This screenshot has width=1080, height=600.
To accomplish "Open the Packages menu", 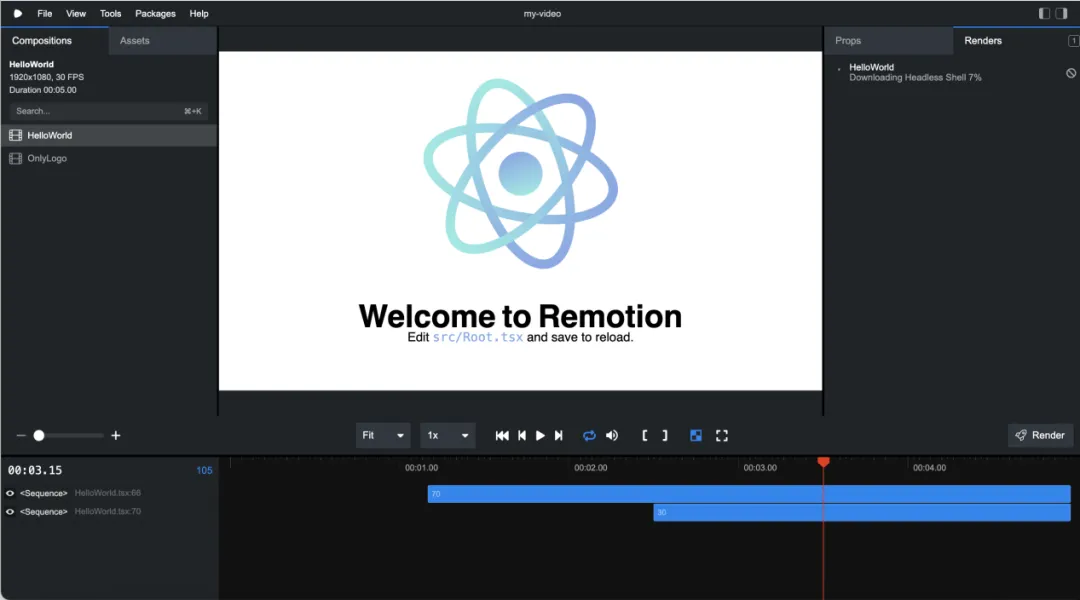I will (x=155, y=14).
